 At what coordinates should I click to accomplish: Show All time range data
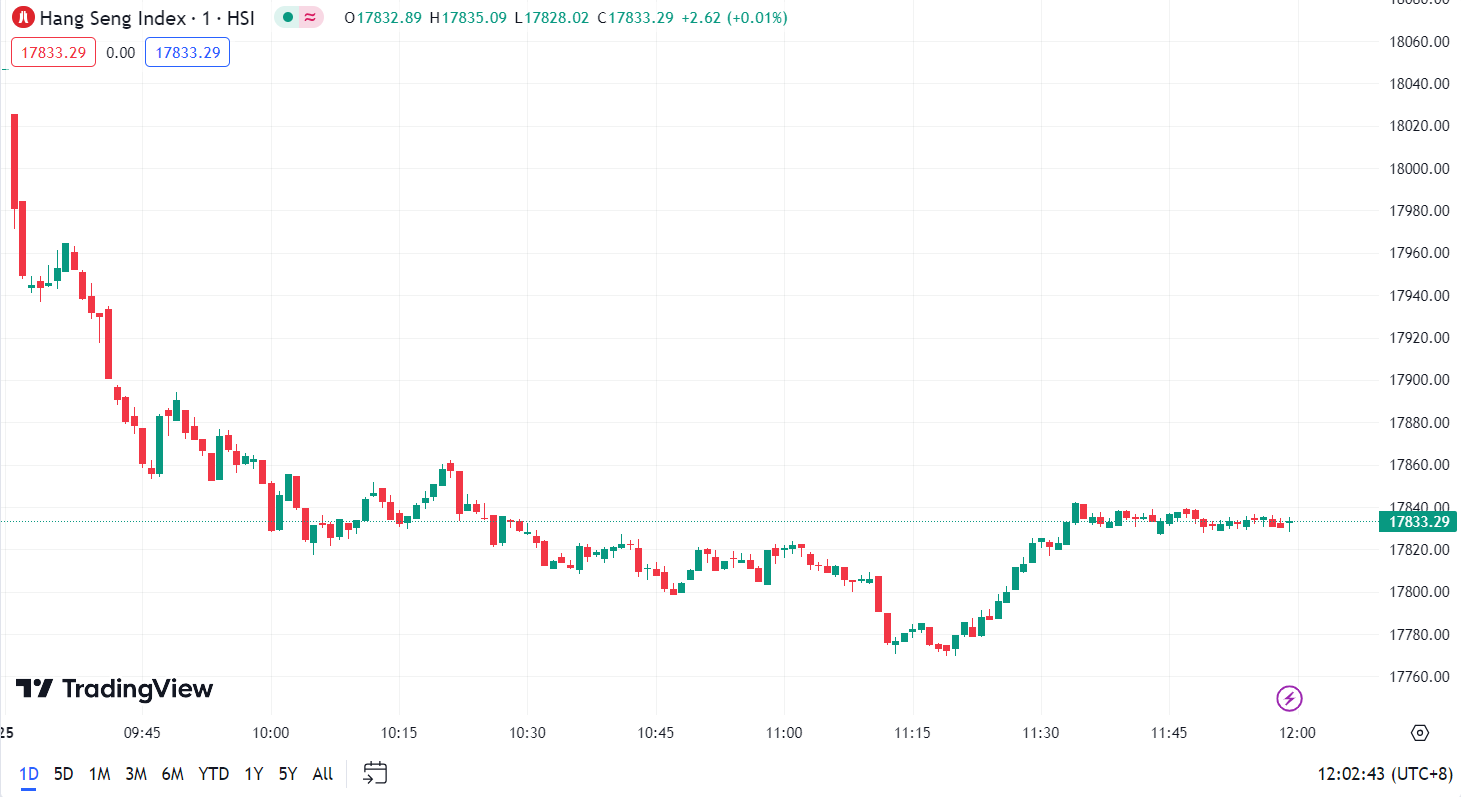[322, 773]
